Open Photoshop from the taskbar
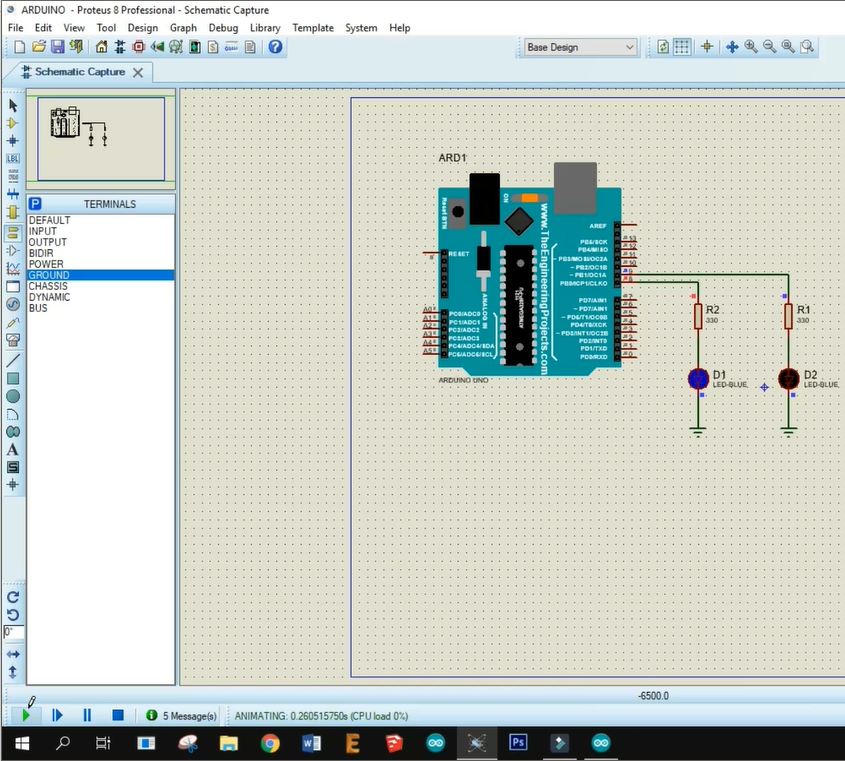 click(x=518, y=743)
